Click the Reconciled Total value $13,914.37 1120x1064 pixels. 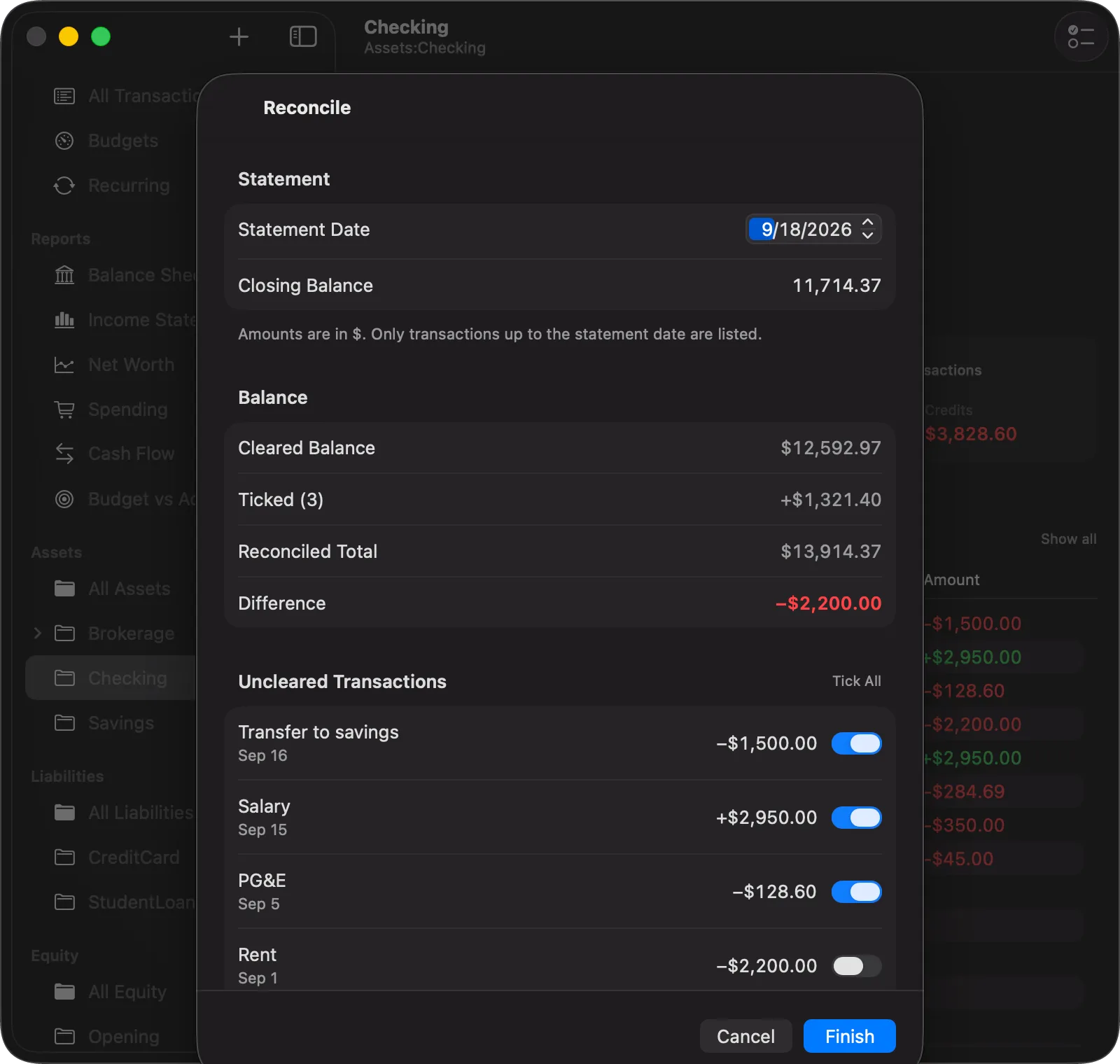point(831,552)
